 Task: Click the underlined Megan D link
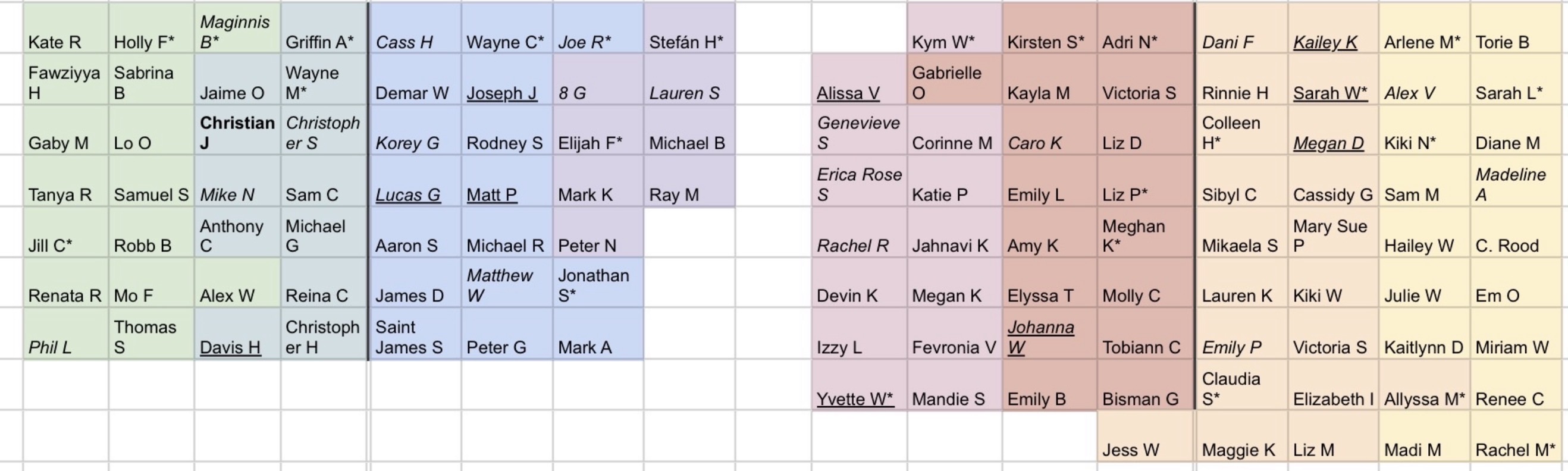pyautogui.click(x=1328, y=143)
